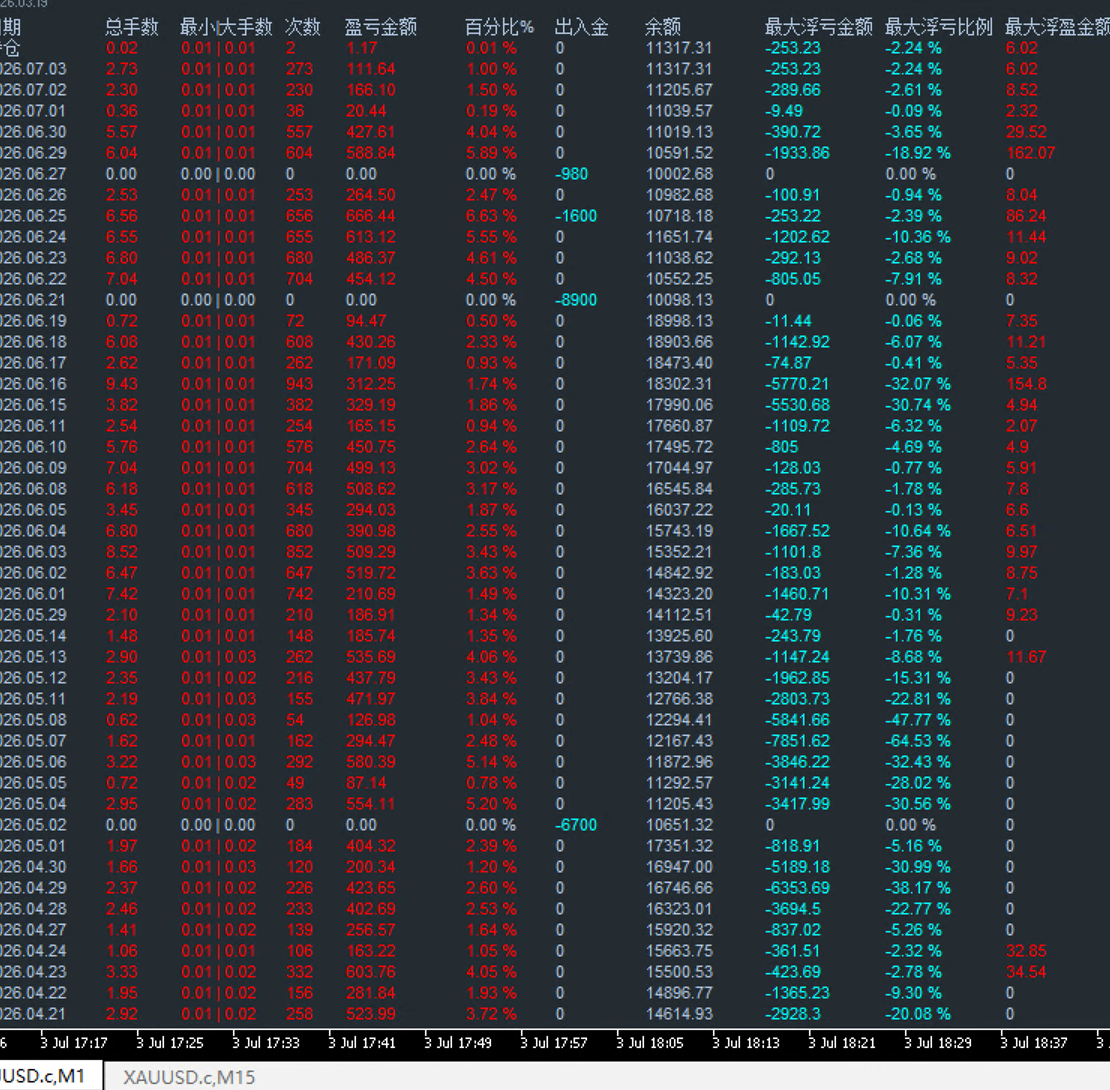
Task: Click the 最小|大手数 column header
Action: tap(226, 27)
